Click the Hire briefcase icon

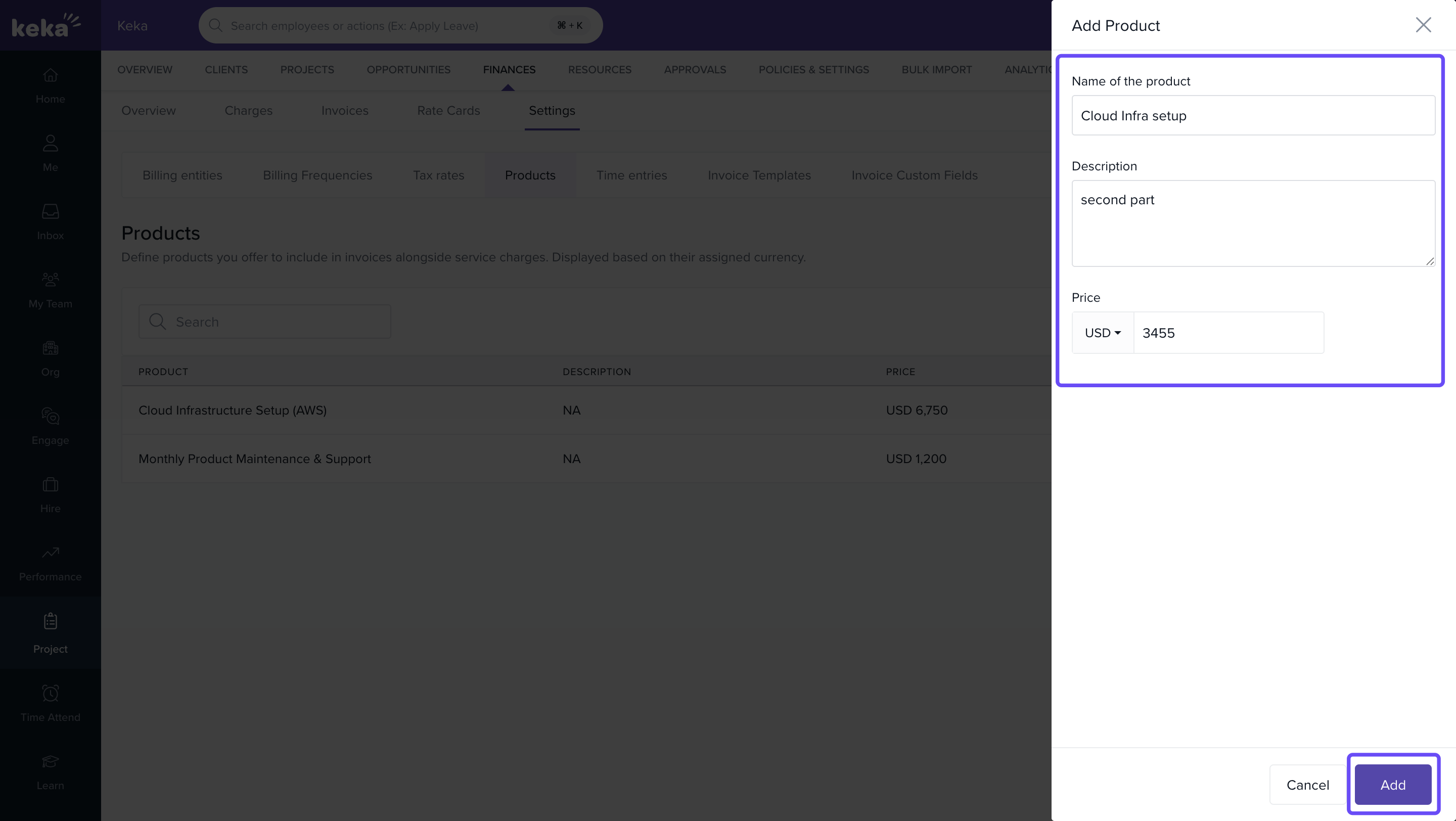[51, 485]
